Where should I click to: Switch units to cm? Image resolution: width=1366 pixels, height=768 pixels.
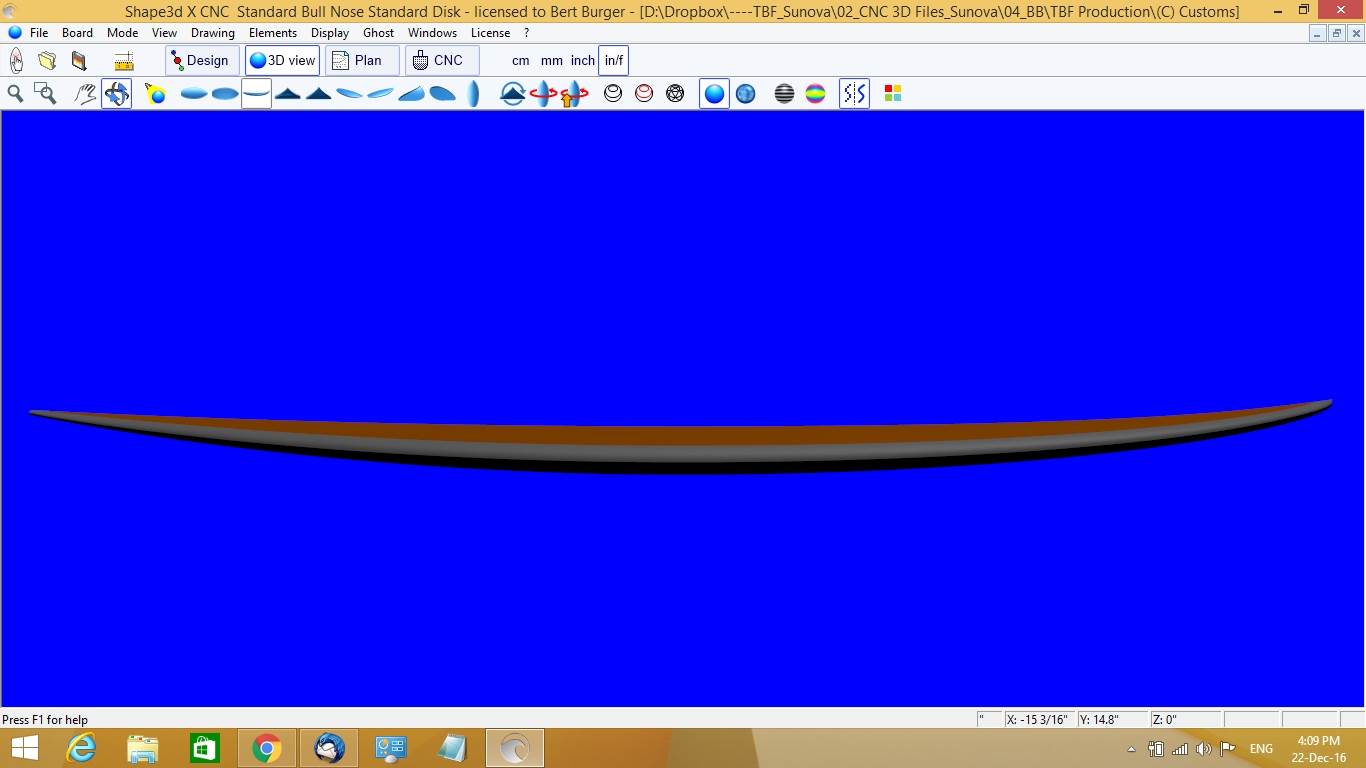(x=520, y=60)
